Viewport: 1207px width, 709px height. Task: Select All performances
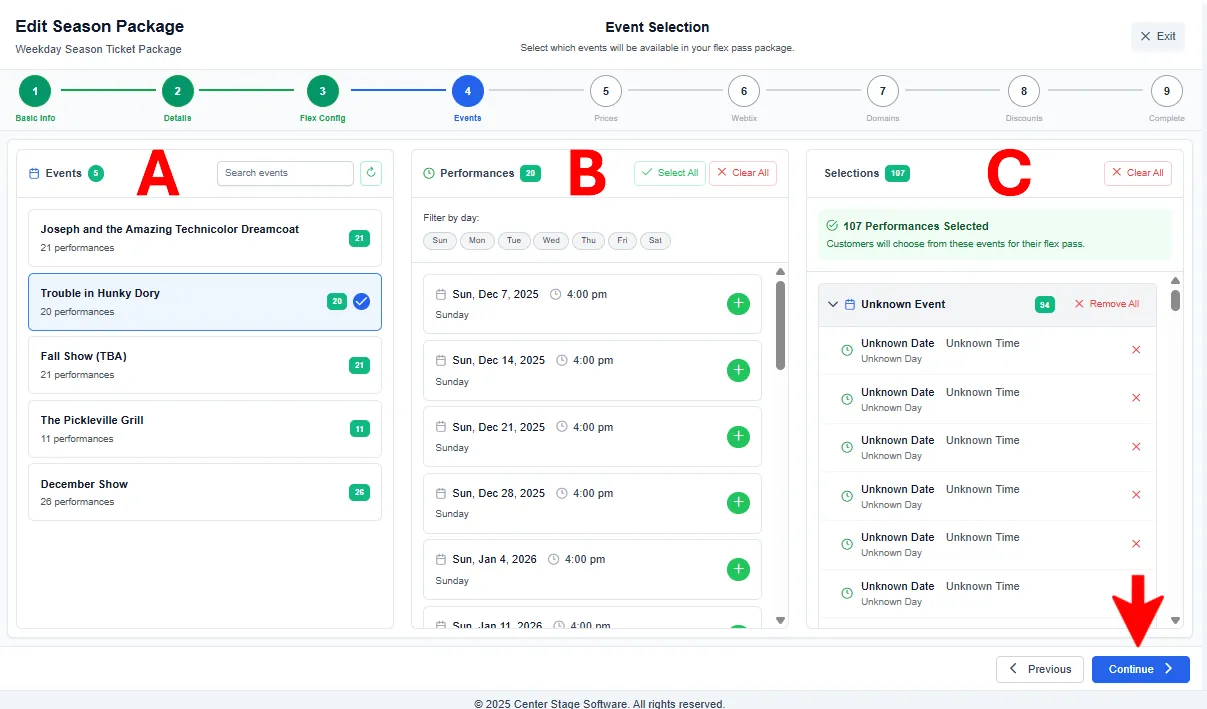click(x=670, y=173)
